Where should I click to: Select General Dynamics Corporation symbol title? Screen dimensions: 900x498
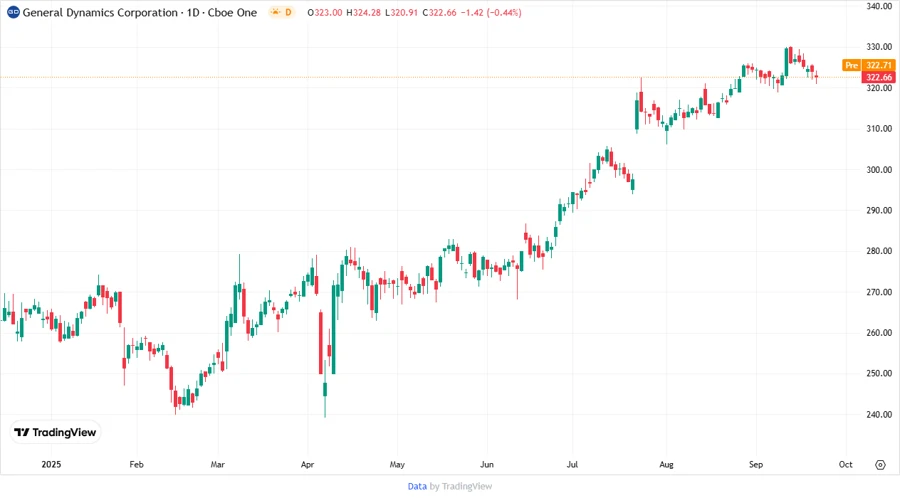point(100,13)
